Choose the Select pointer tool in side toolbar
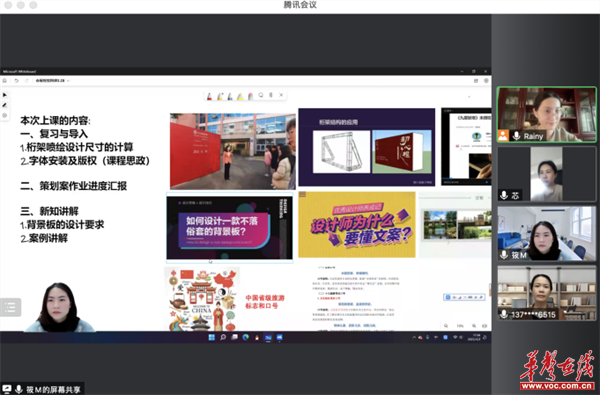 tap(5, 95)
